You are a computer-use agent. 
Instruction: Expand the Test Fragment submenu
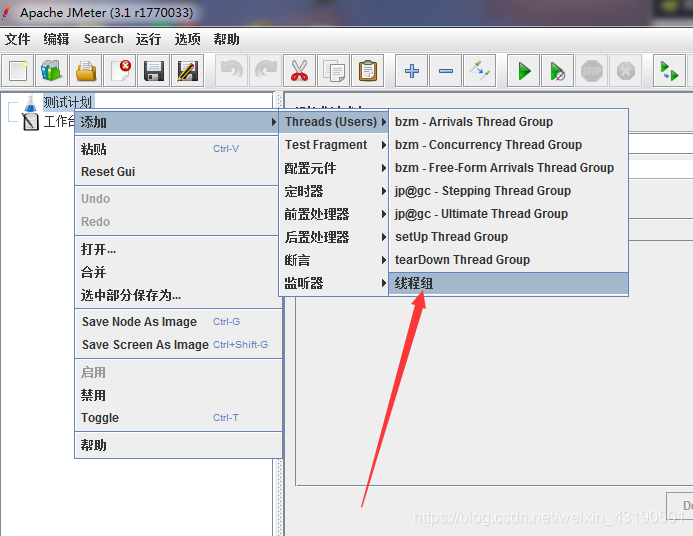point(334,145)
